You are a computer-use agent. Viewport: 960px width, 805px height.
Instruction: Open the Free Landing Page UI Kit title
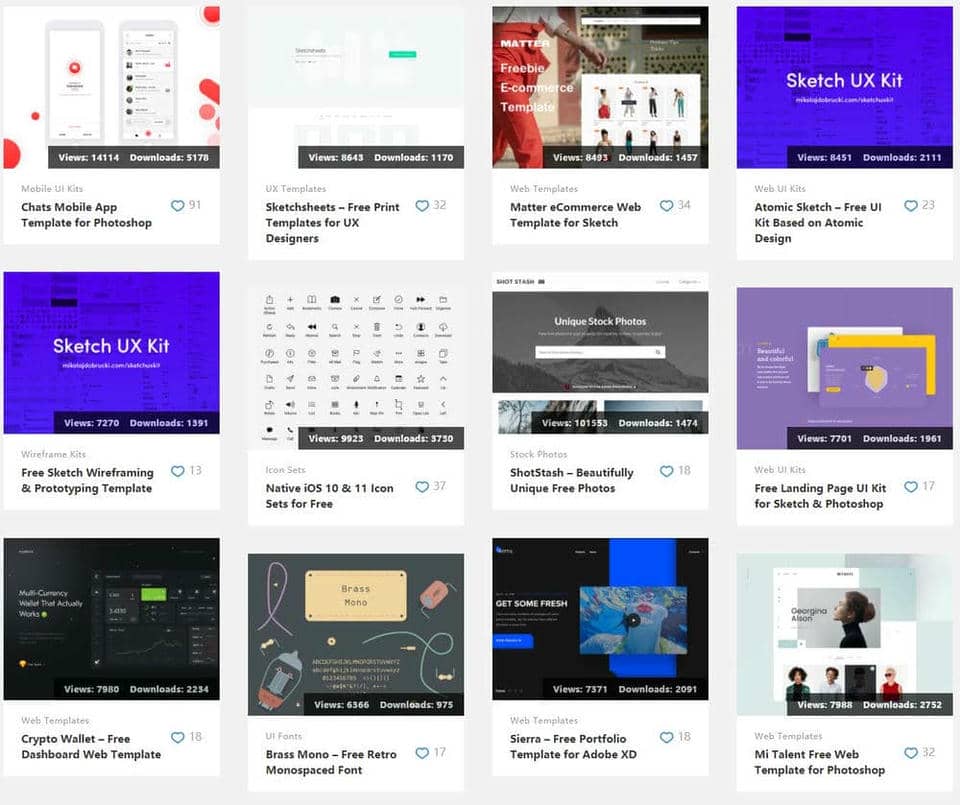[x=820, y=496]
